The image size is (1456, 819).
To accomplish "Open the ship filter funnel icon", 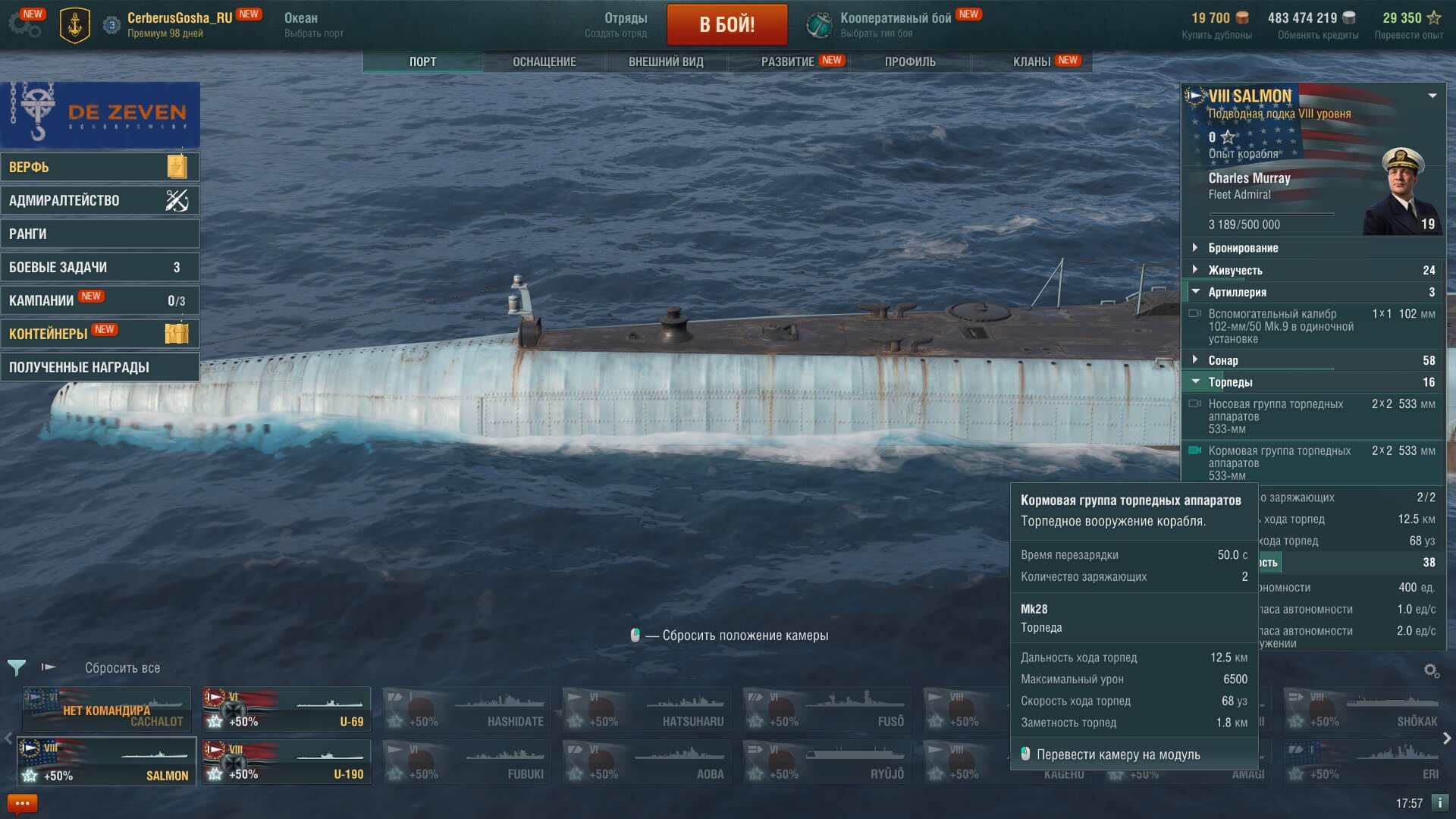I will [17, 667].
